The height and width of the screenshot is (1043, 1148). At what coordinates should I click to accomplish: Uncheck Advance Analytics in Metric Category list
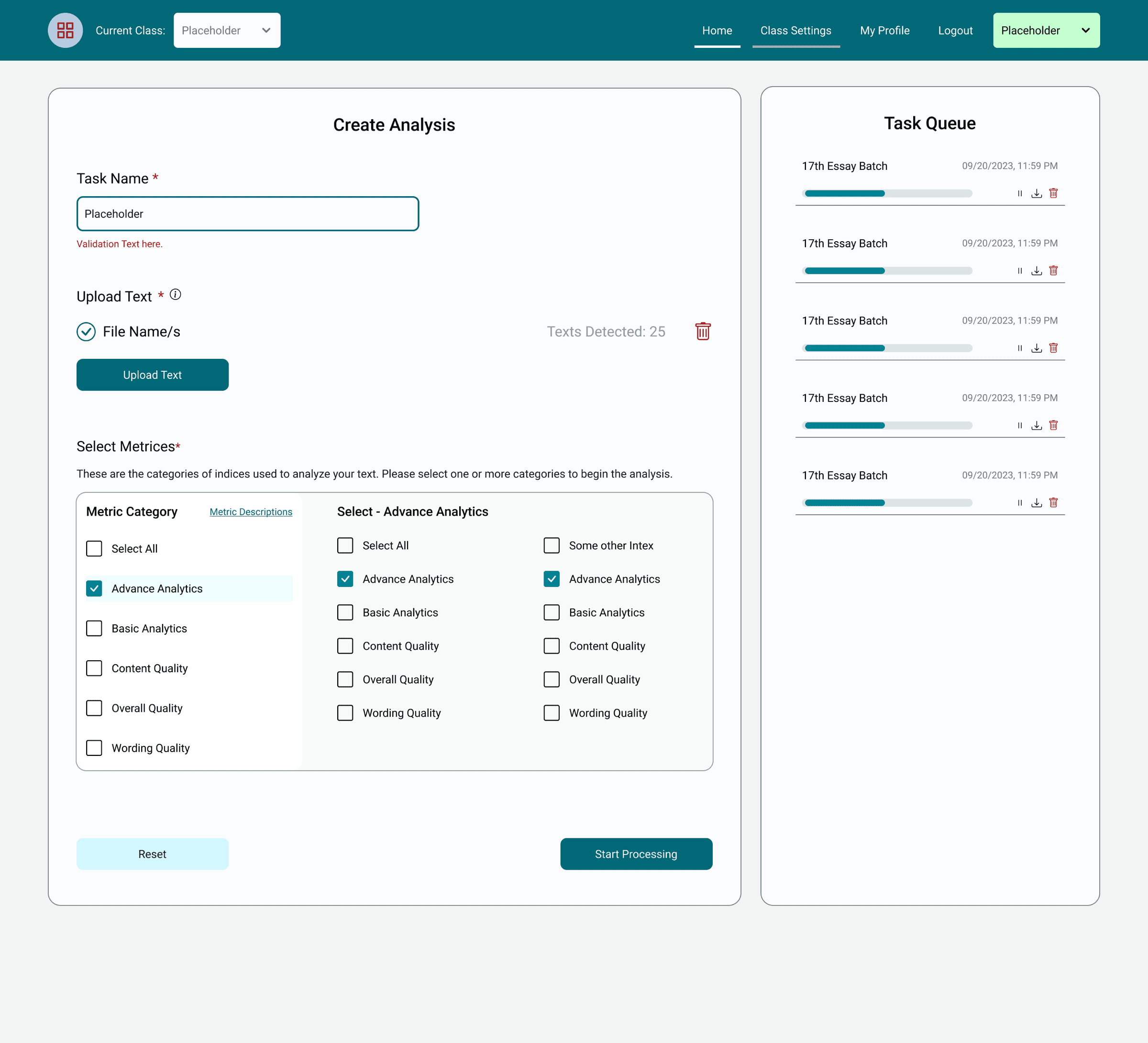click(94, 588)
